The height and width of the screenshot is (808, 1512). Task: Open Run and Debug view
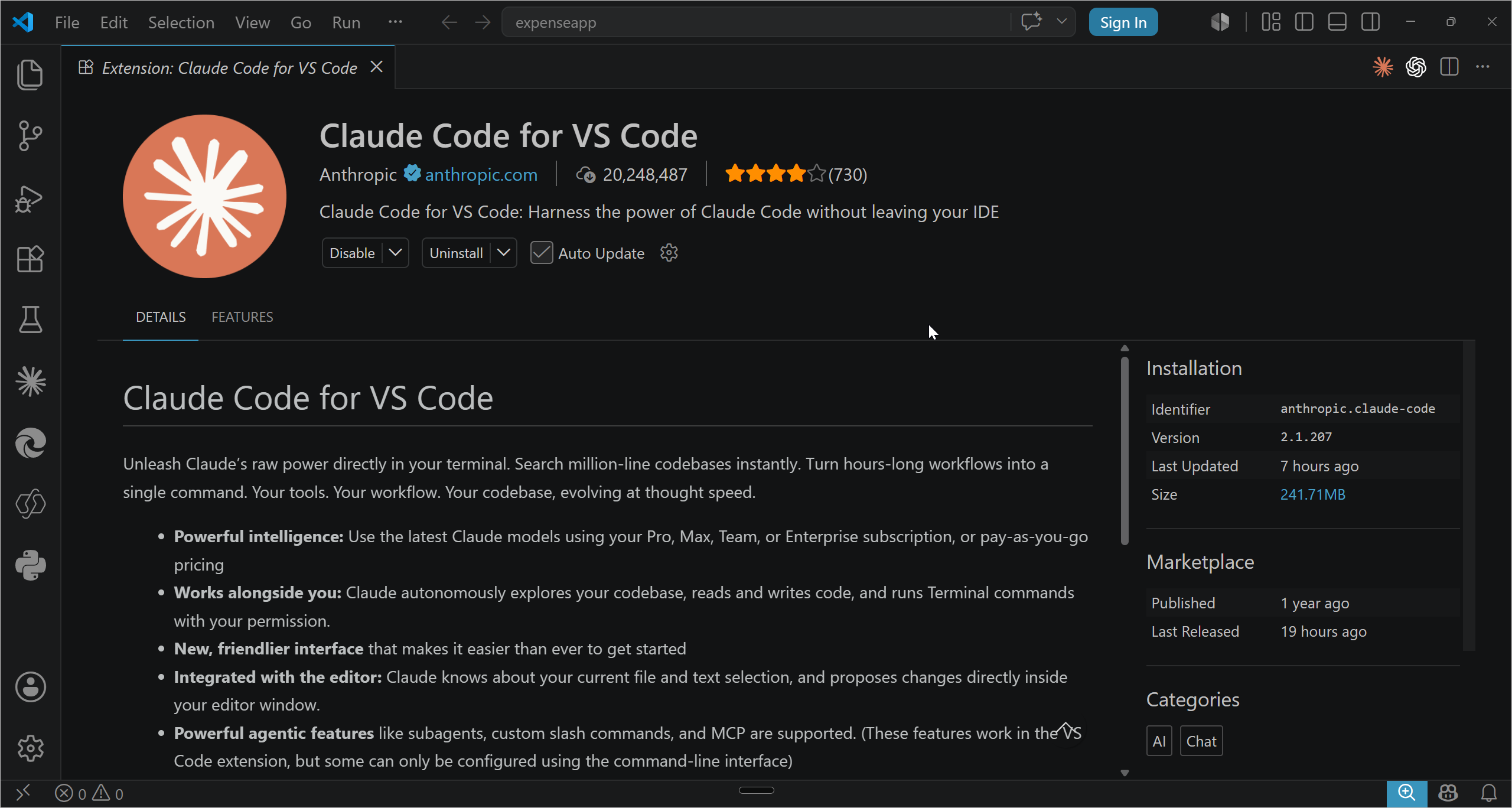click(29, 198)
